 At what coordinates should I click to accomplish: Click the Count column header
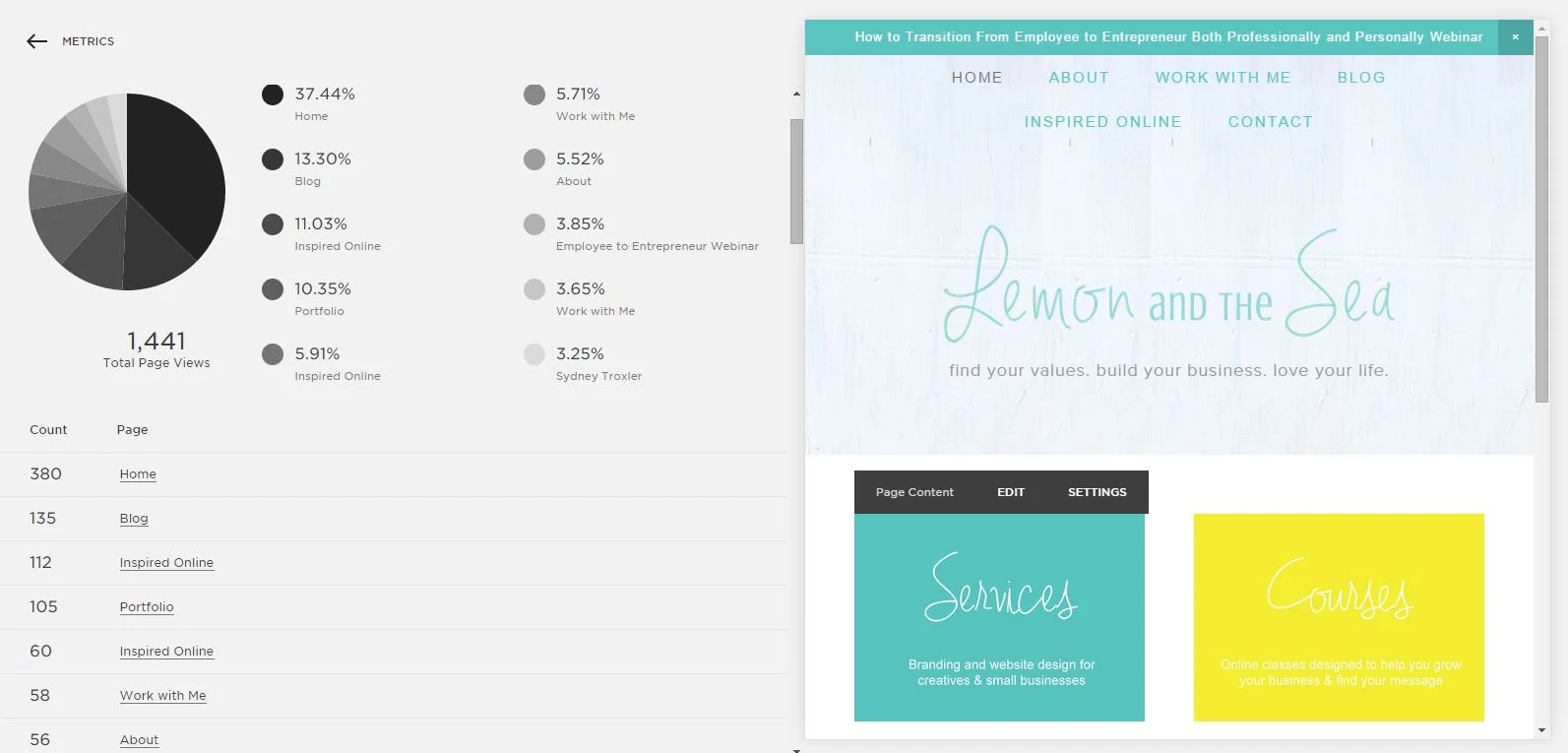(x=48, y=430)
